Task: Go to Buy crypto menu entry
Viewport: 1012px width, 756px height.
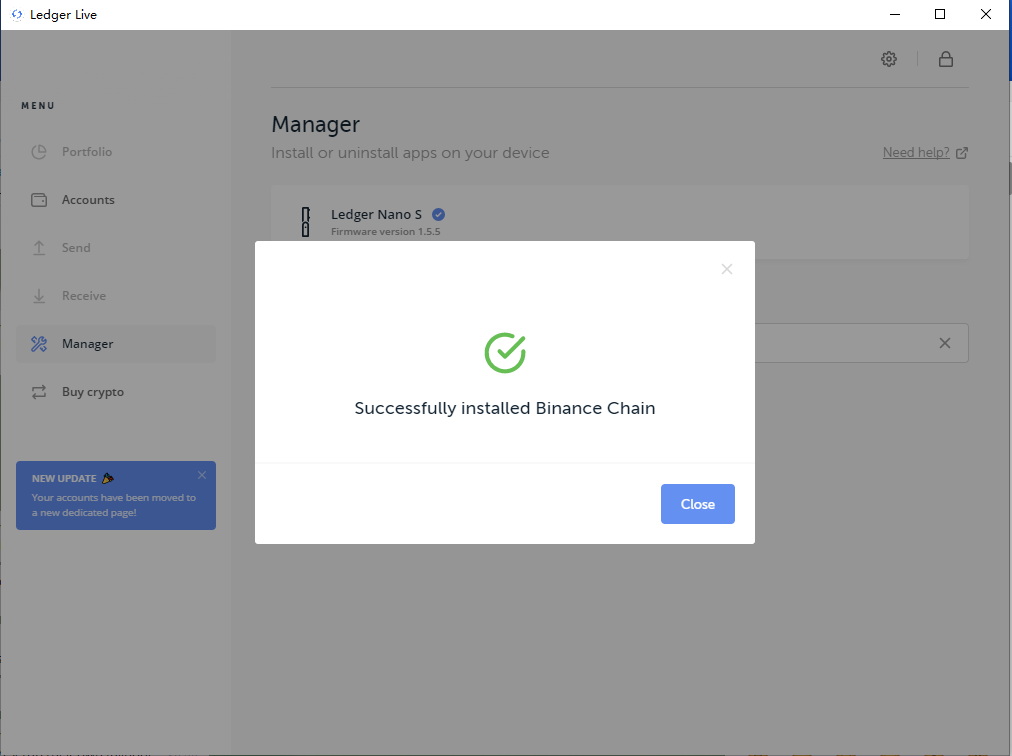Action: pos(93,392)
